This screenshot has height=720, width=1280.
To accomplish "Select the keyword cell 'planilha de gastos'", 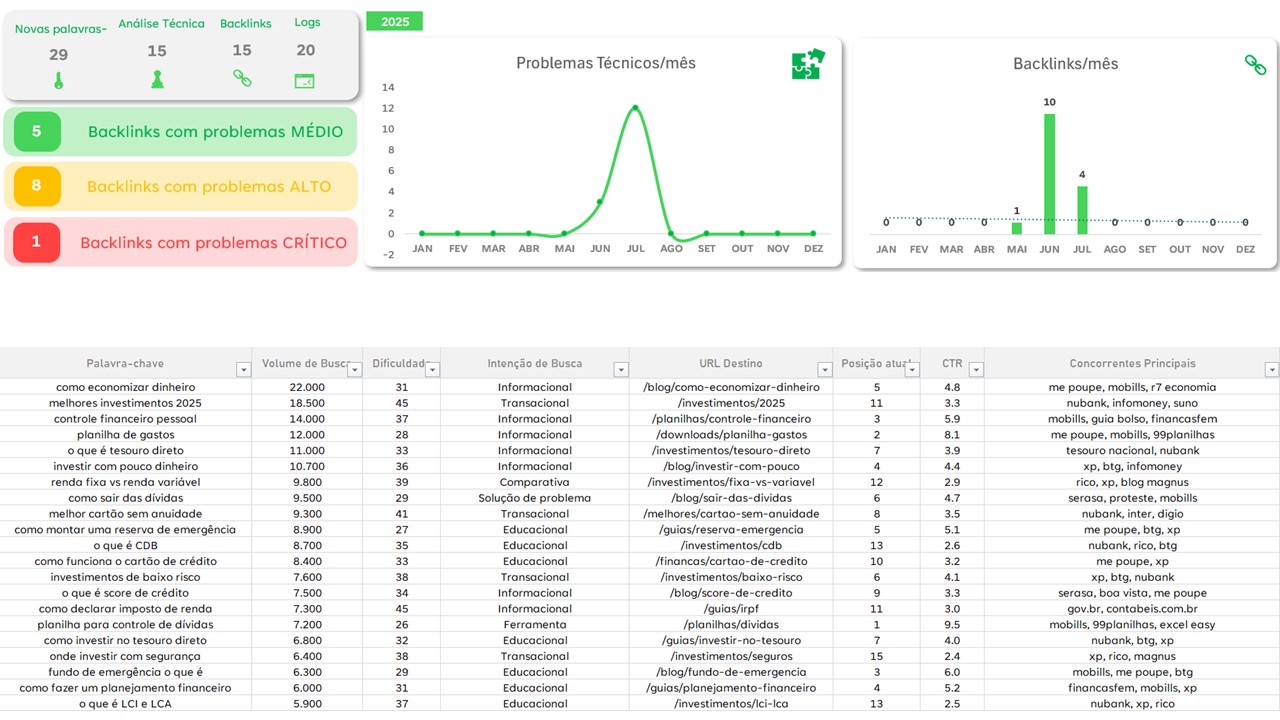I will click(x=126, y=435).
